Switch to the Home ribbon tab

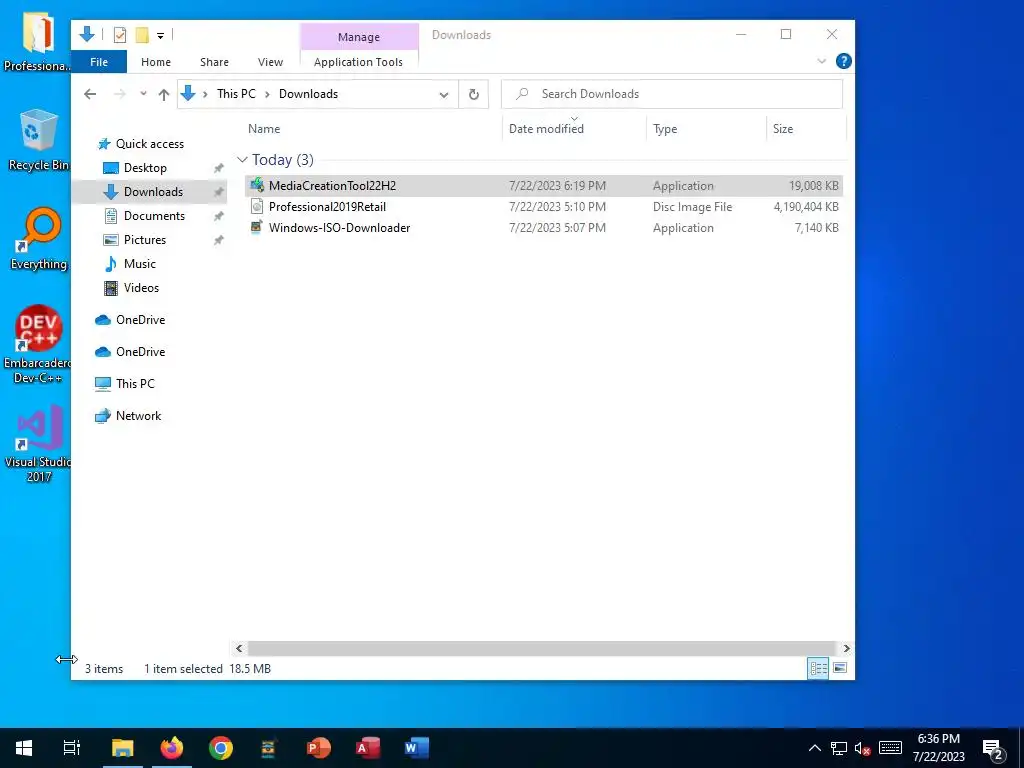[156, 62]
